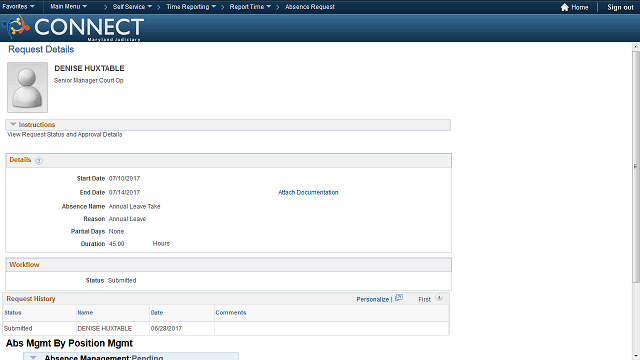640x360 pixels.
Task: Sort by the Date column header
Action: [x=157, y=313]
